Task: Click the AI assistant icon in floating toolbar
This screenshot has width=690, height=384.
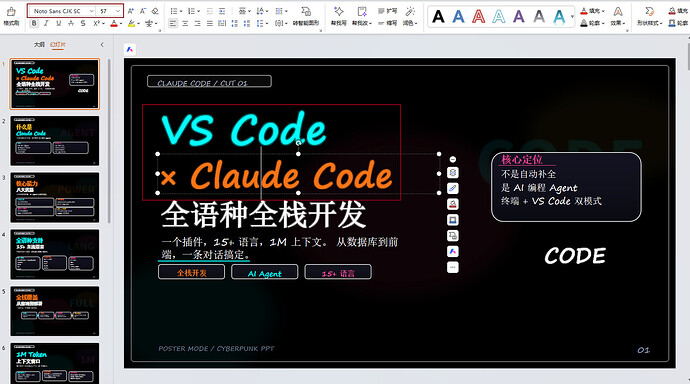Action: 453,252
